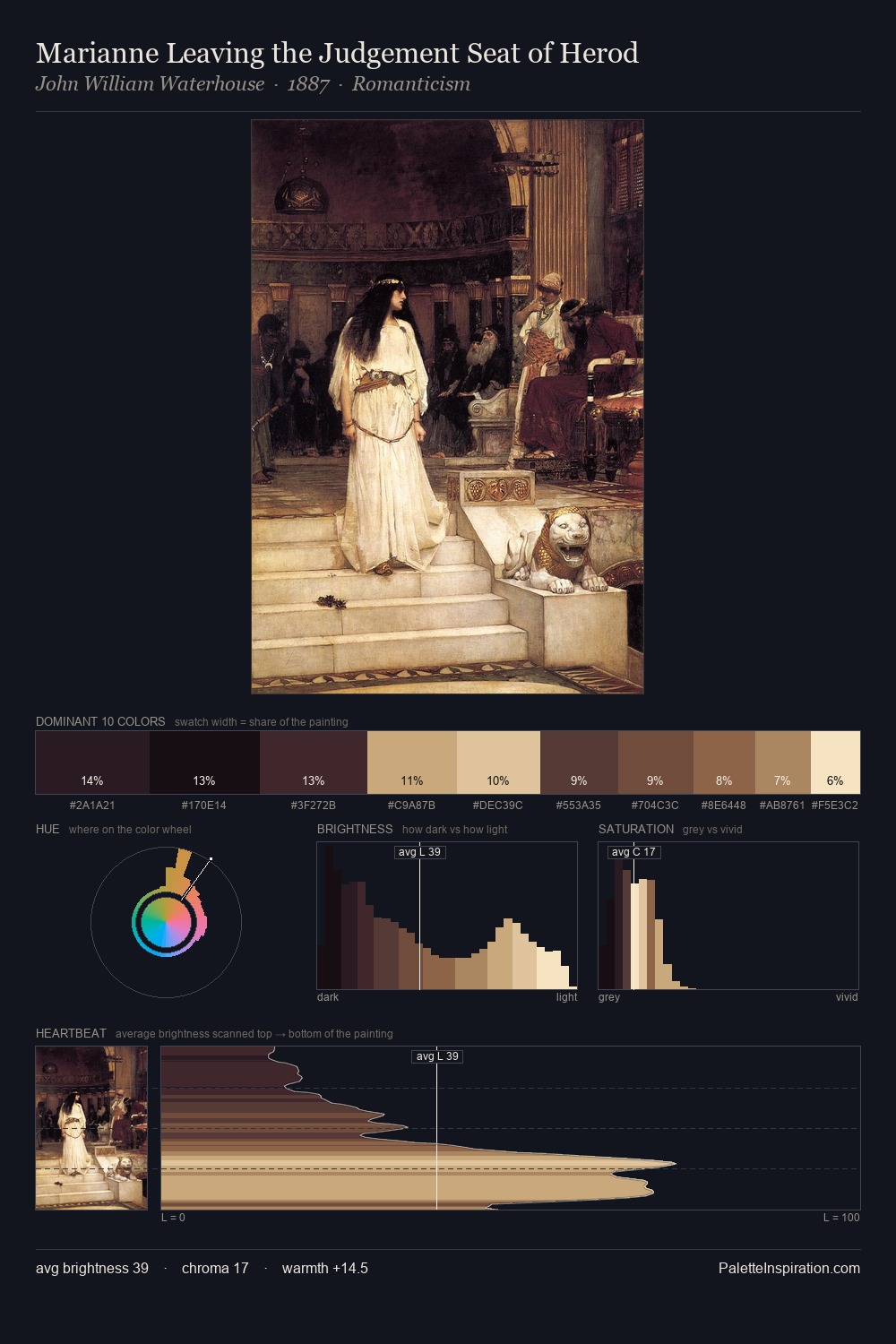Click the hex code #553A35 label
This screenshot has height=1344, width=896.
click(579, 806)
